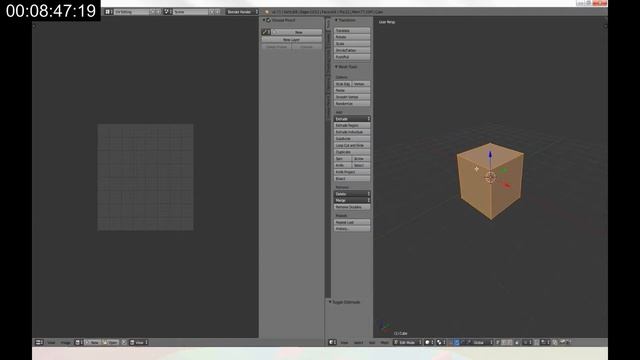Viewport: 640px width, 360px height.
Task: Open the viewport shading dropdown
Action: pyautogui.click(x=429, y=342)
